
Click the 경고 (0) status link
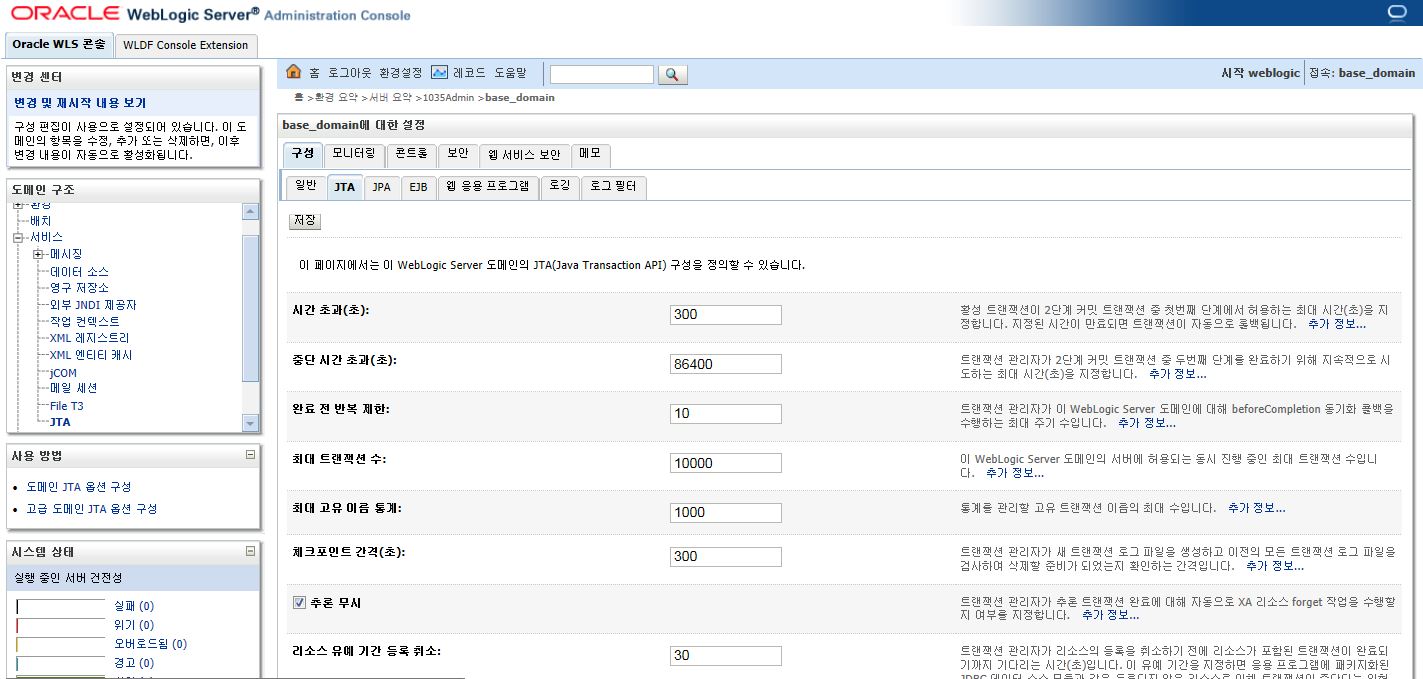point(134,663)
